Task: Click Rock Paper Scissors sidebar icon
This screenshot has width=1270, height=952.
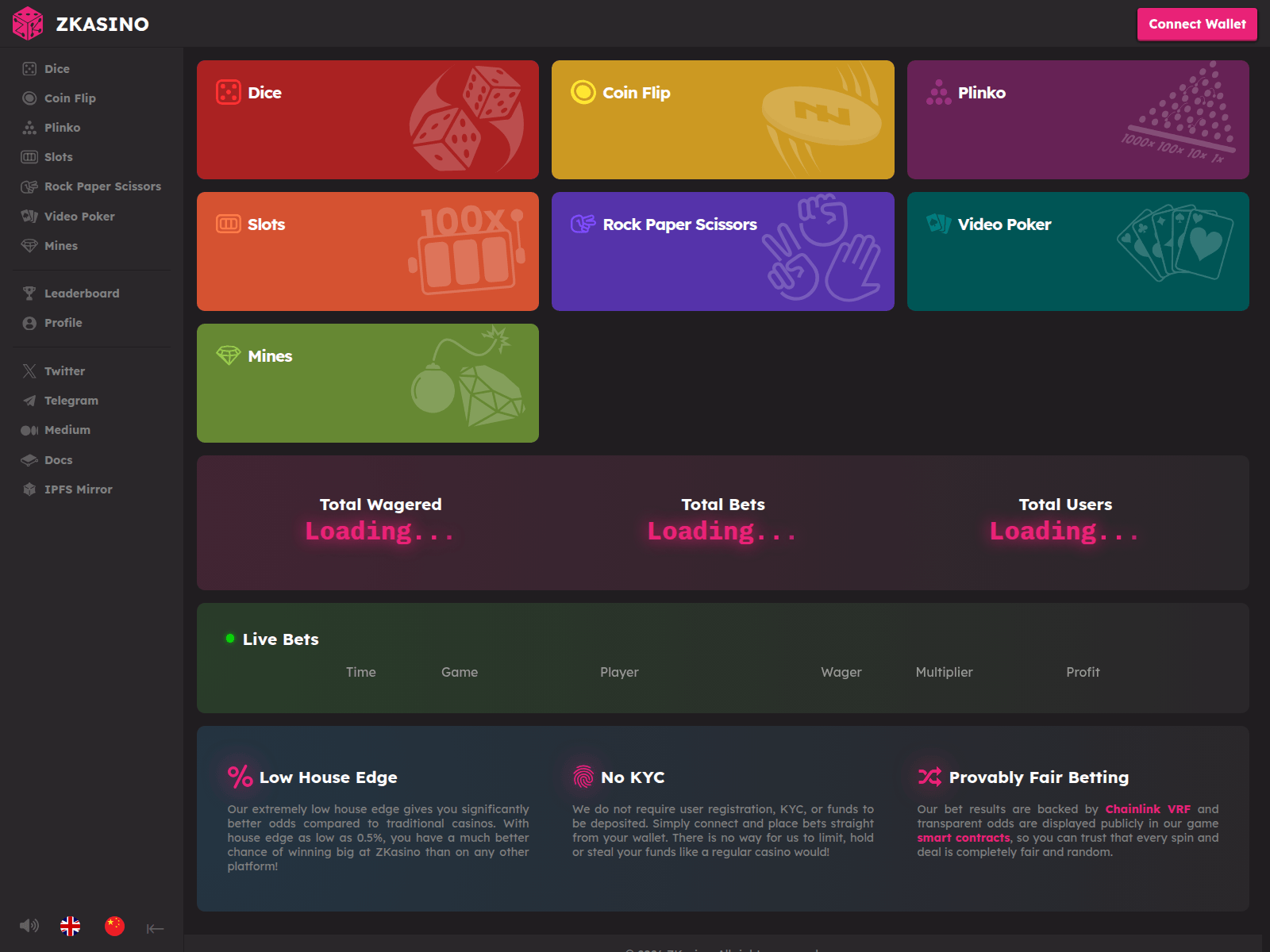Action: tap(29, 186)
